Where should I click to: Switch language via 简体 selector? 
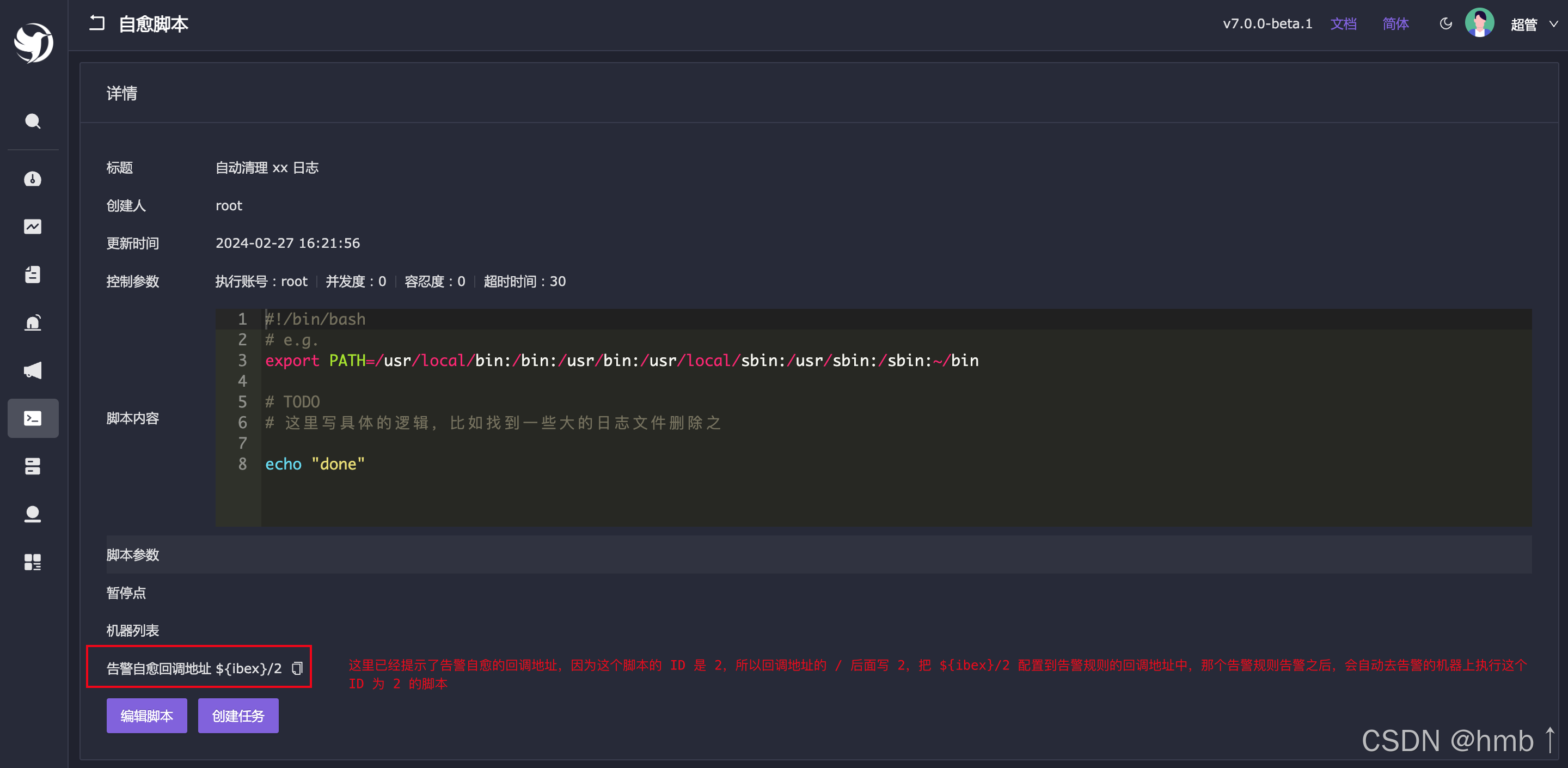[1395, 24]
